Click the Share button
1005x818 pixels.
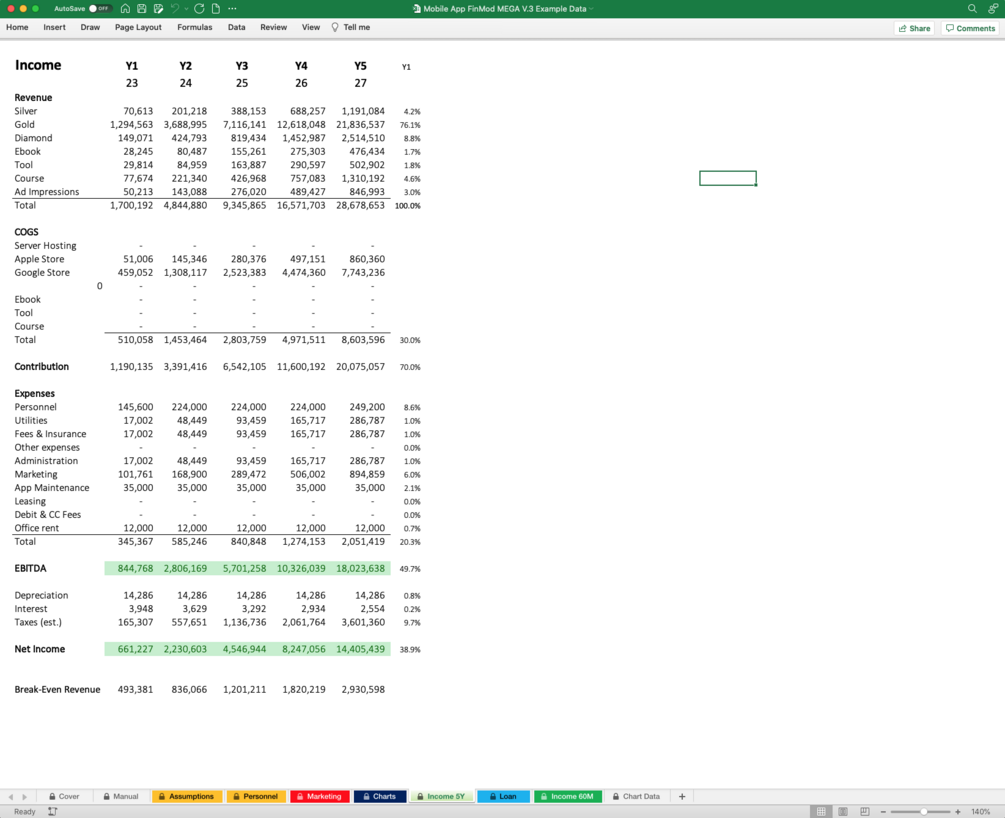click(915, 28)
